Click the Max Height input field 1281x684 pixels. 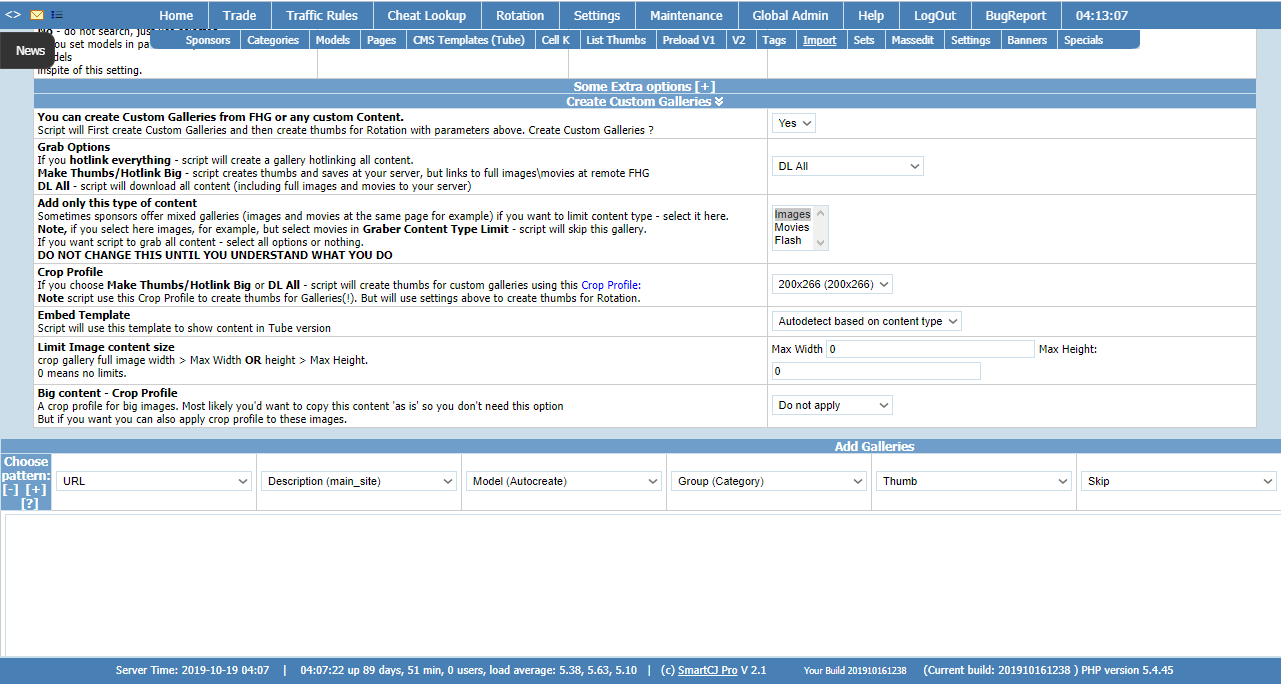[876, 371]
